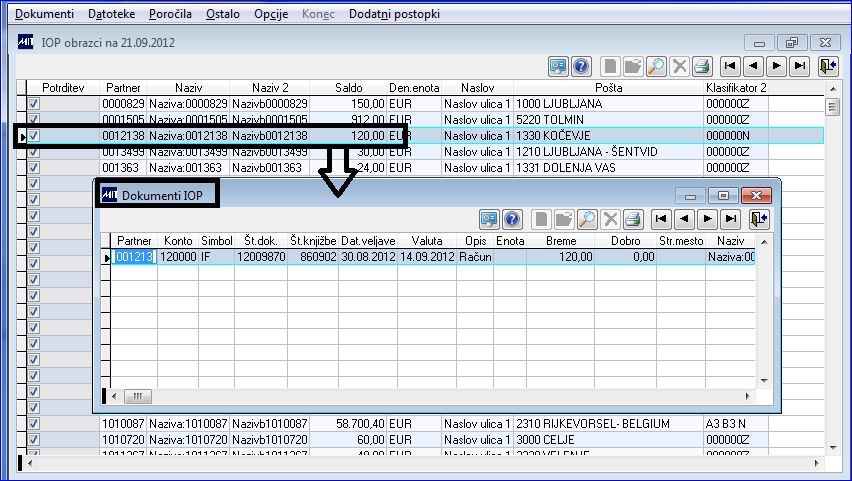
Task: Select the Partner cell 001213 in Dokumenti IOP
Action: 134,257
